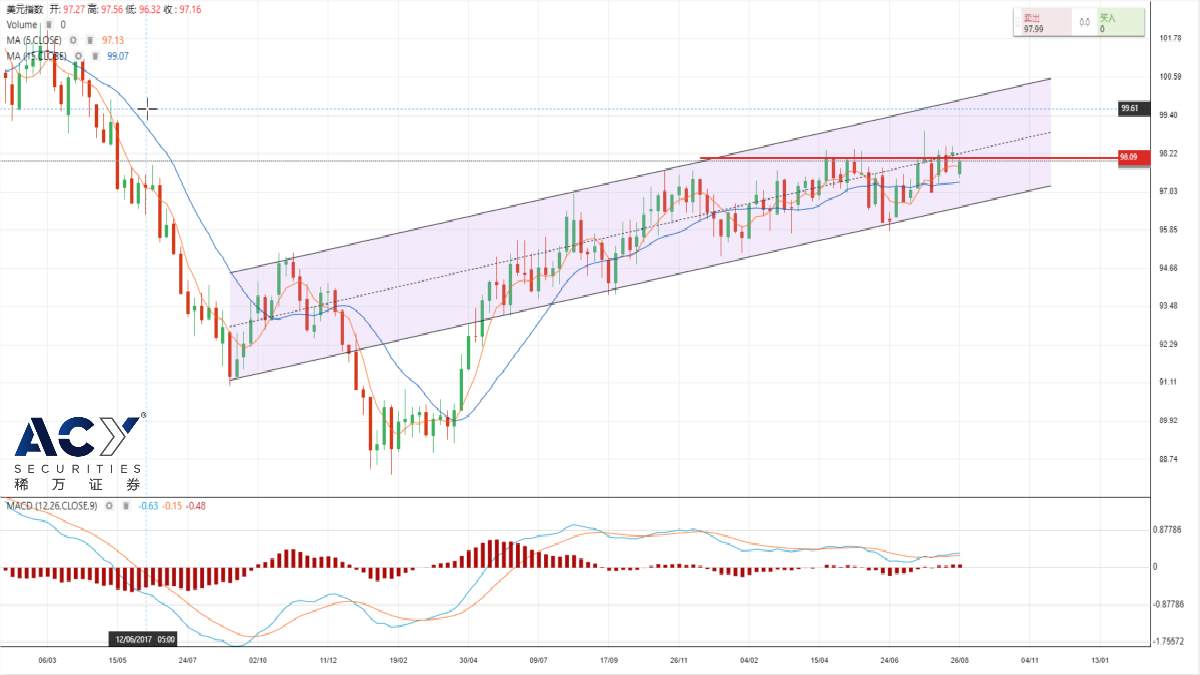Click the 98.09 red price label
The image size is (1200, 675).
tap(1130, 157)
